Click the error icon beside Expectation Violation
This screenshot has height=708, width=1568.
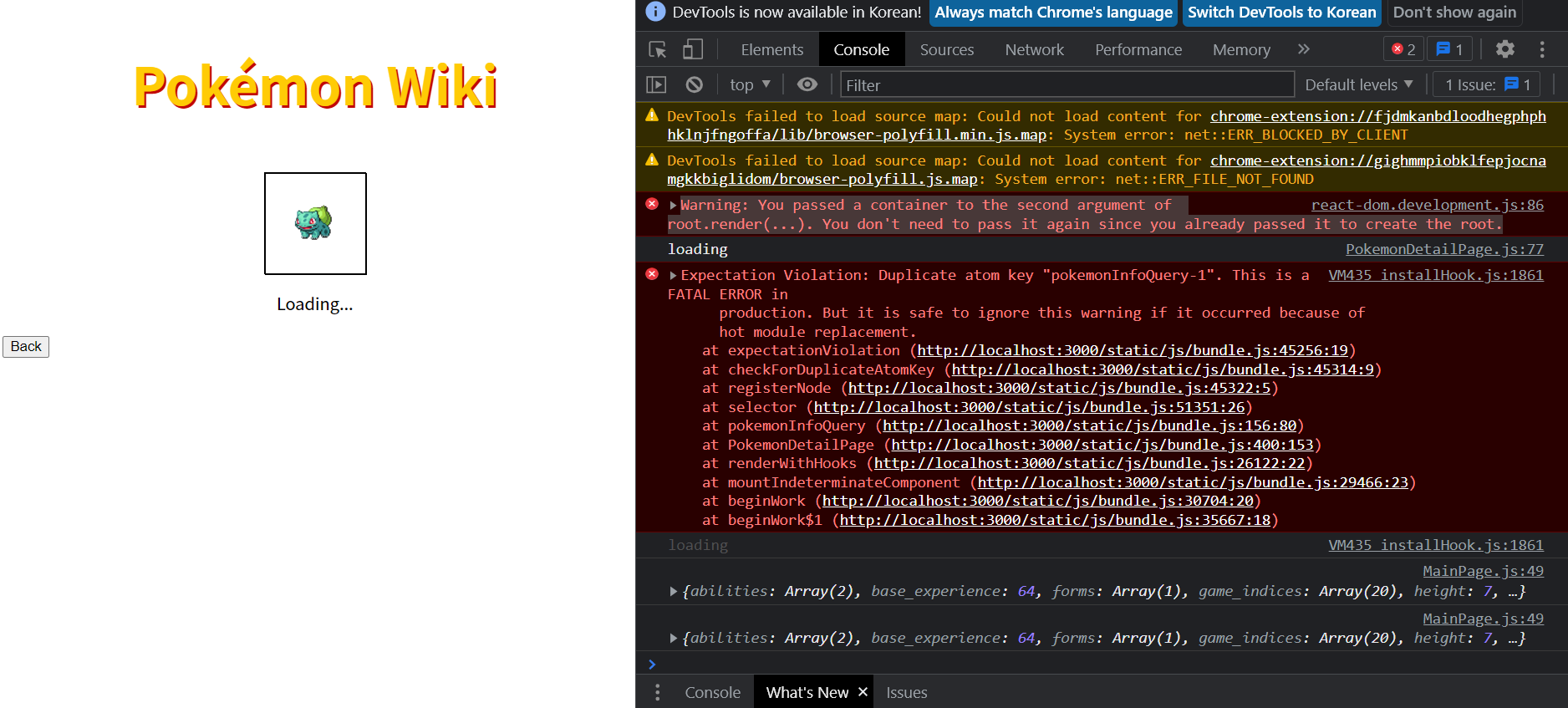(x=652, y=274)
